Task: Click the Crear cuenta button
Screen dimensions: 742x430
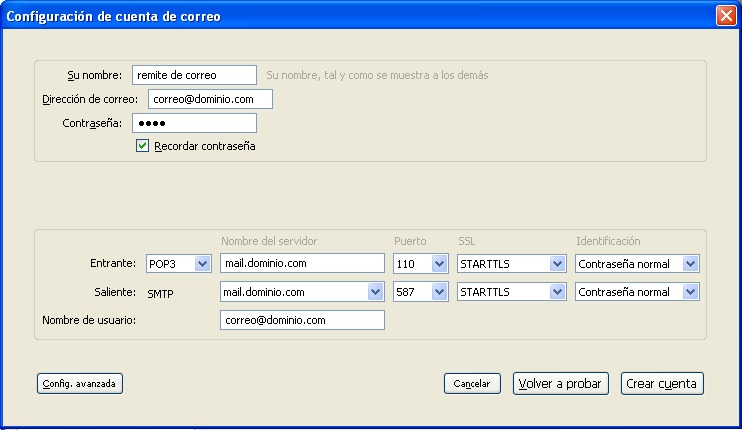Action: coord(662,384)
